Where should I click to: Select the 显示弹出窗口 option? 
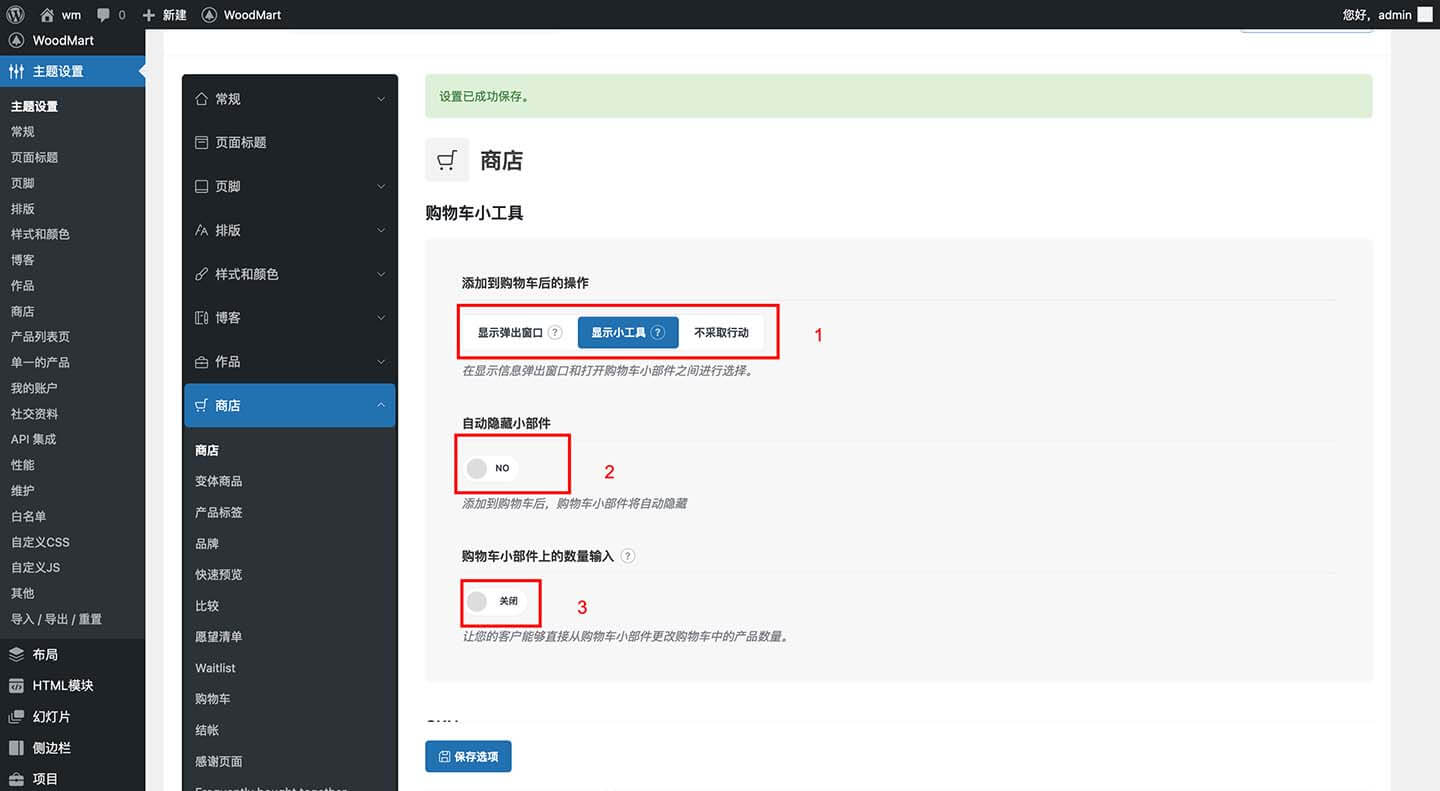click(519, 332)
